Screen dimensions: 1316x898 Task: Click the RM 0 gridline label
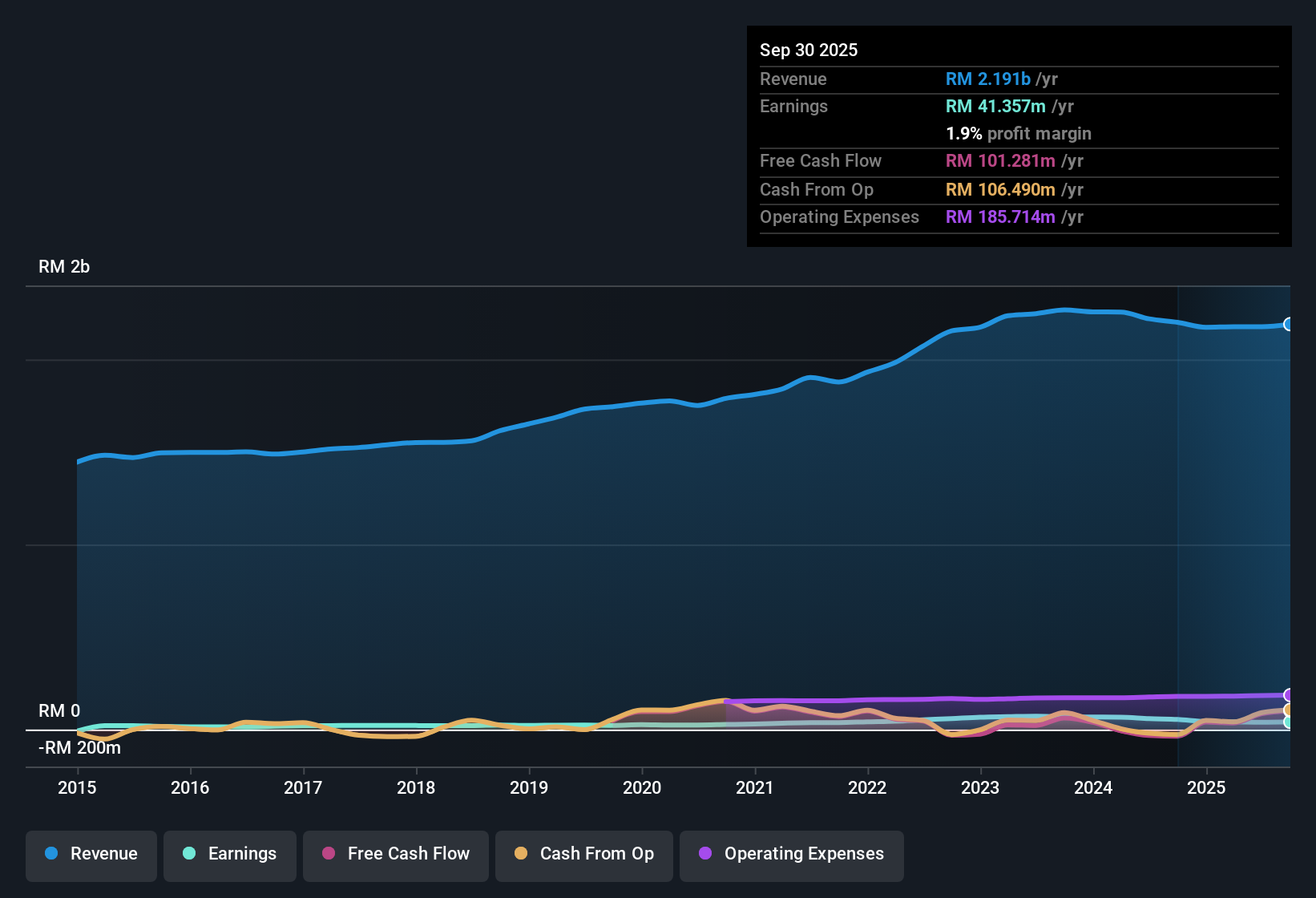click(x=59, y=711)
